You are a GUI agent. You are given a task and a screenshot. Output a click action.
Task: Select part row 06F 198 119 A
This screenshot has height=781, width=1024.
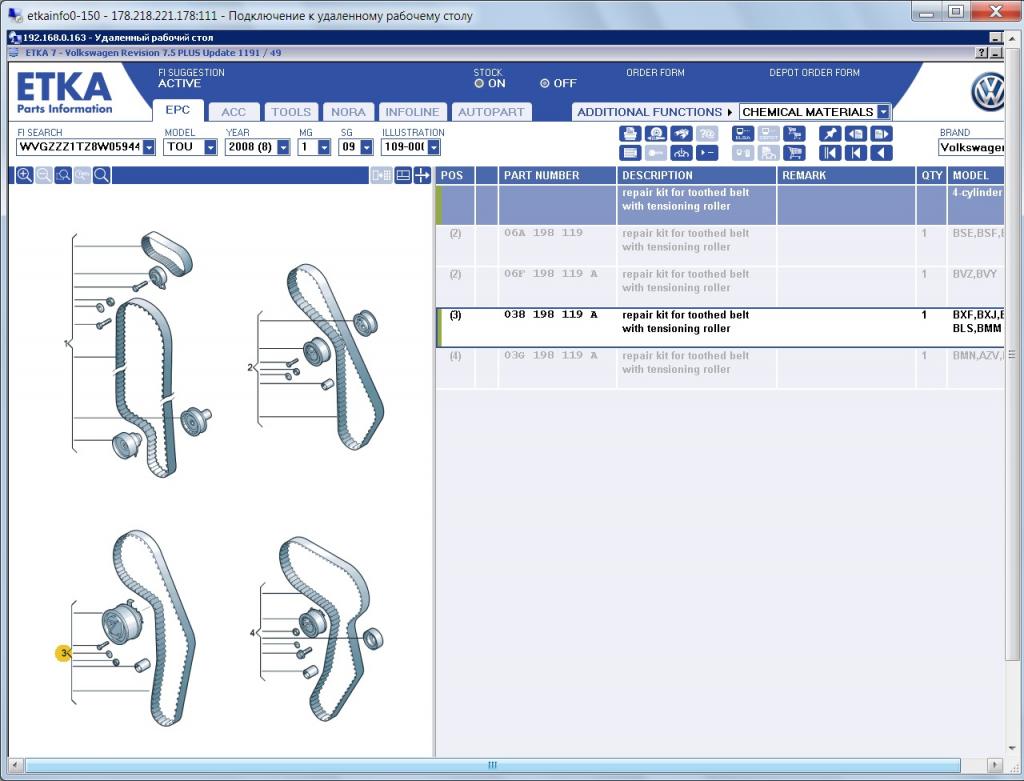pos(720,286)
